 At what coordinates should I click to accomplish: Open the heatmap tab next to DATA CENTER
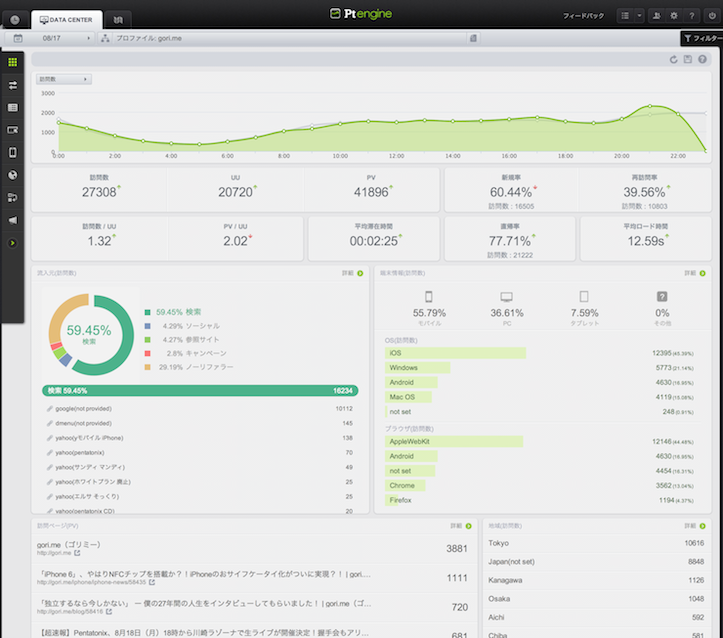(117, 19)
